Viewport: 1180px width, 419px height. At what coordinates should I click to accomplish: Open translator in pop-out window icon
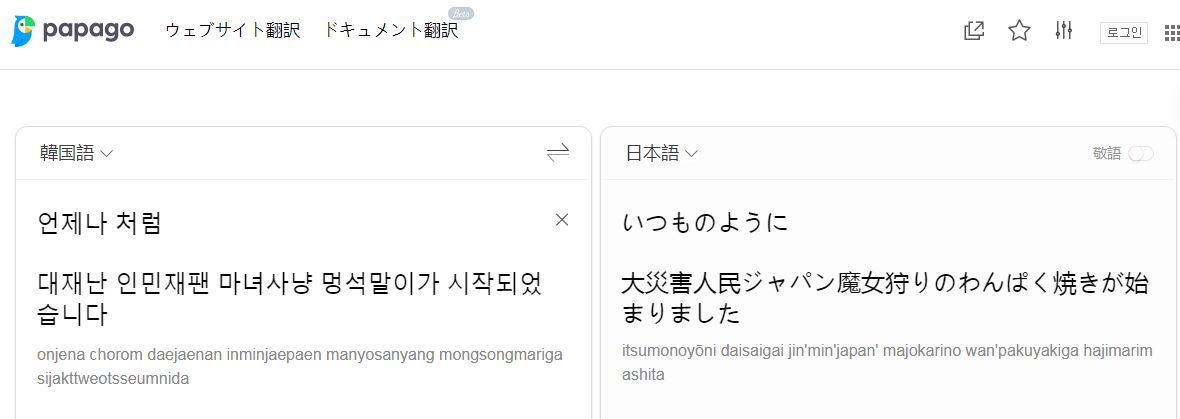pyautogui.click(x=974, y=31)
